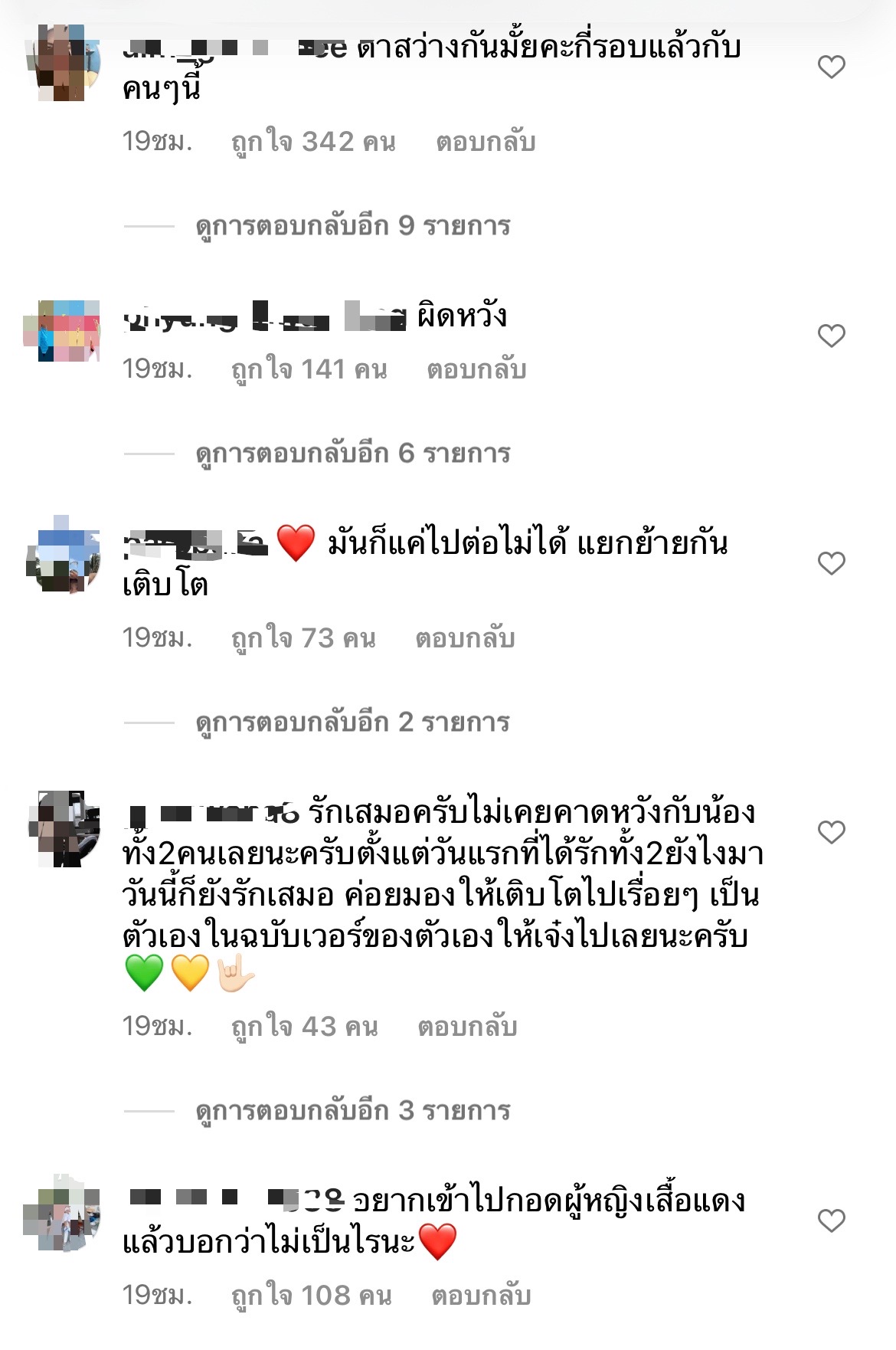View who liked: 'ถูกใจ 342 คน'
The width and height of the screenshot is (896, 1350).
click(x=313, y=142)
